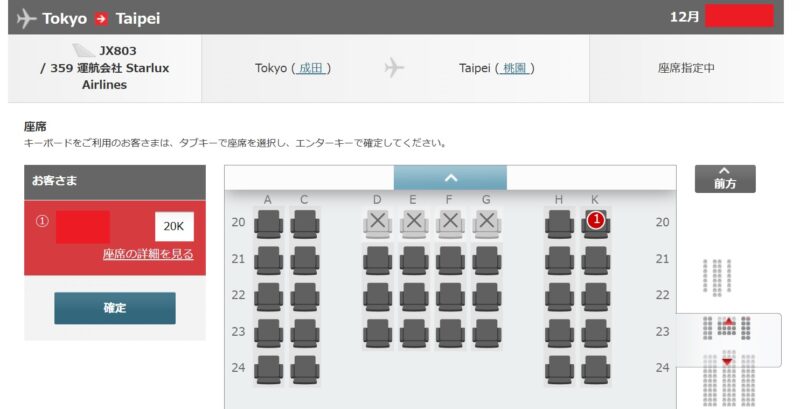Image resolution: width=800 pixels, height=409 pixels.
Task: Select seat 24K by the window
Action: [595, 370]
